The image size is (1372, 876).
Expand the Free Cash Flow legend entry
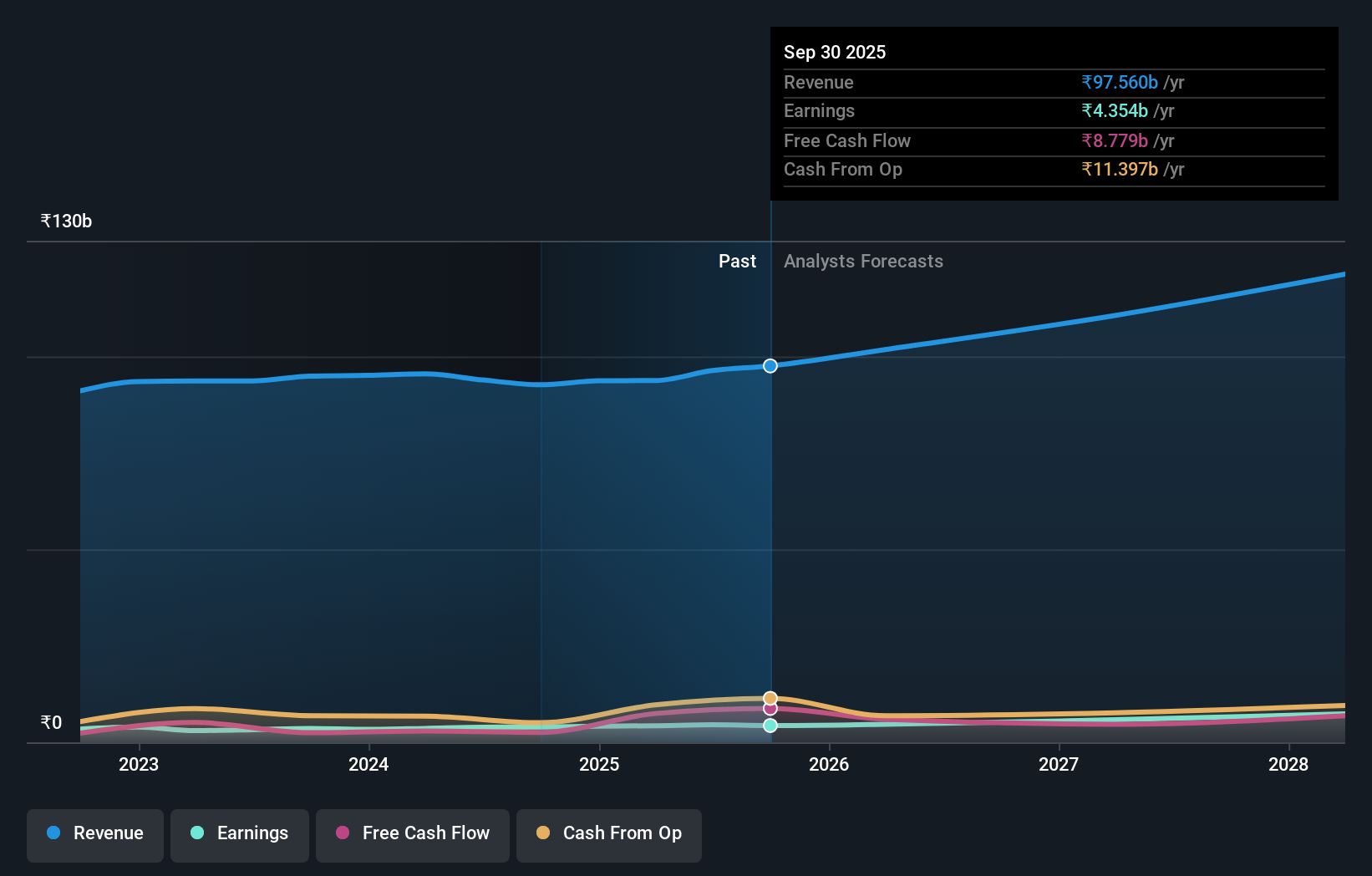(x=412, y=835)
